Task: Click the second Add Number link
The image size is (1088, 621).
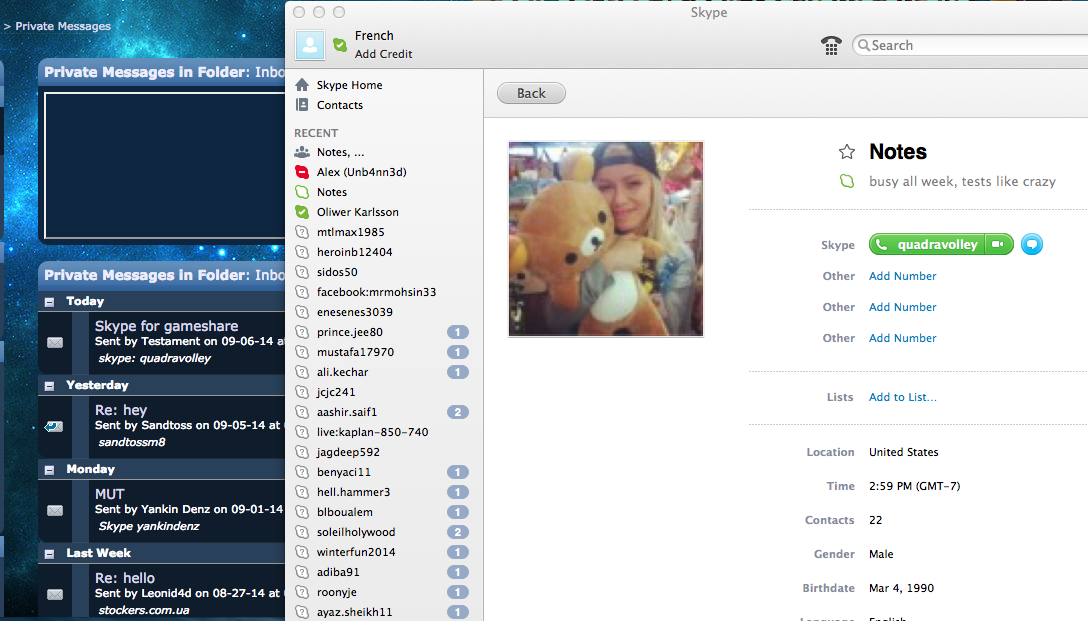Action: 903,307
